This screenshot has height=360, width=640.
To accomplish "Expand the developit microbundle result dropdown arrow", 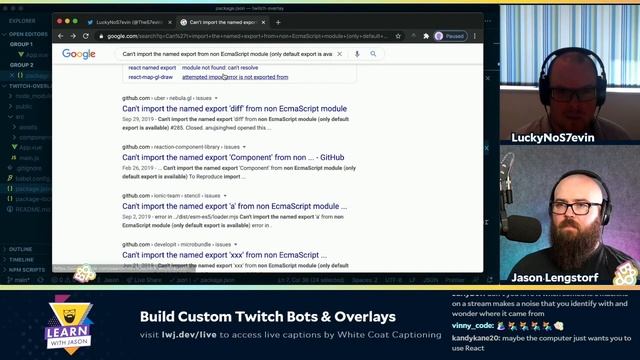I will [236, 244].
